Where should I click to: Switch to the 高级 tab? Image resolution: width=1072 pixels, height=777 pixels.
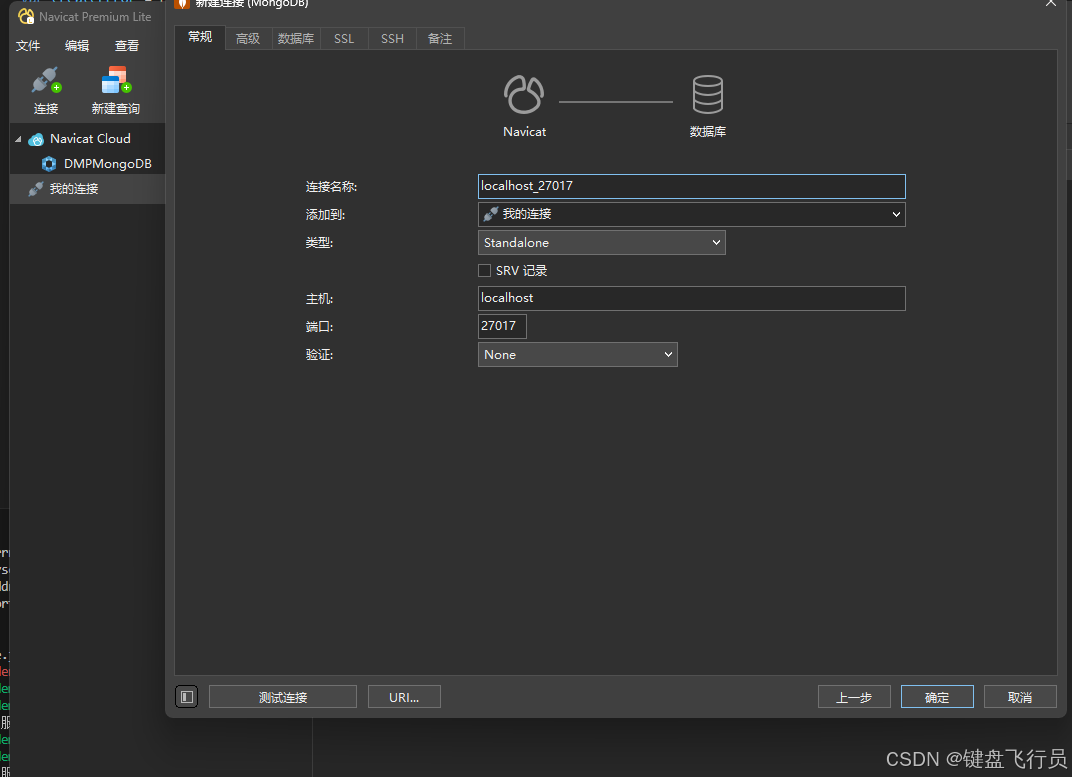(x=248, y=39)
